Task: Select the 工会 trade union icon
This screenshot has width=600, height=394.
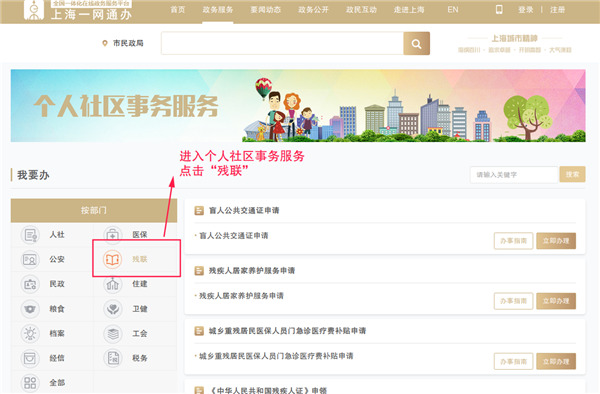Action: [x=112, y=334]
